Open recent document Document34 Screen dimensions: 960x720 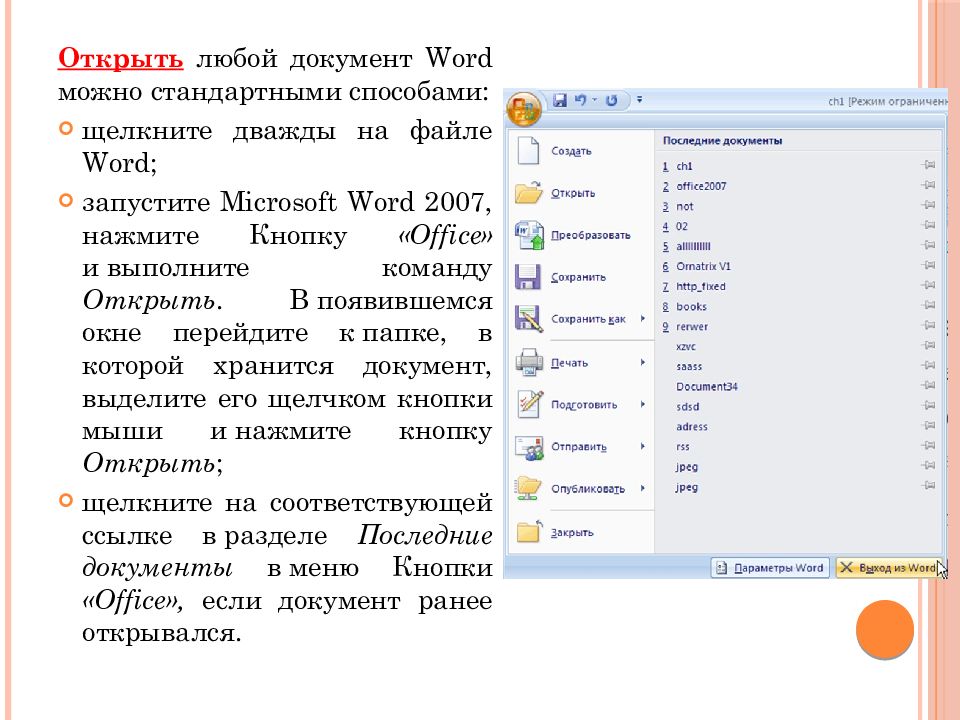(707, 386)
